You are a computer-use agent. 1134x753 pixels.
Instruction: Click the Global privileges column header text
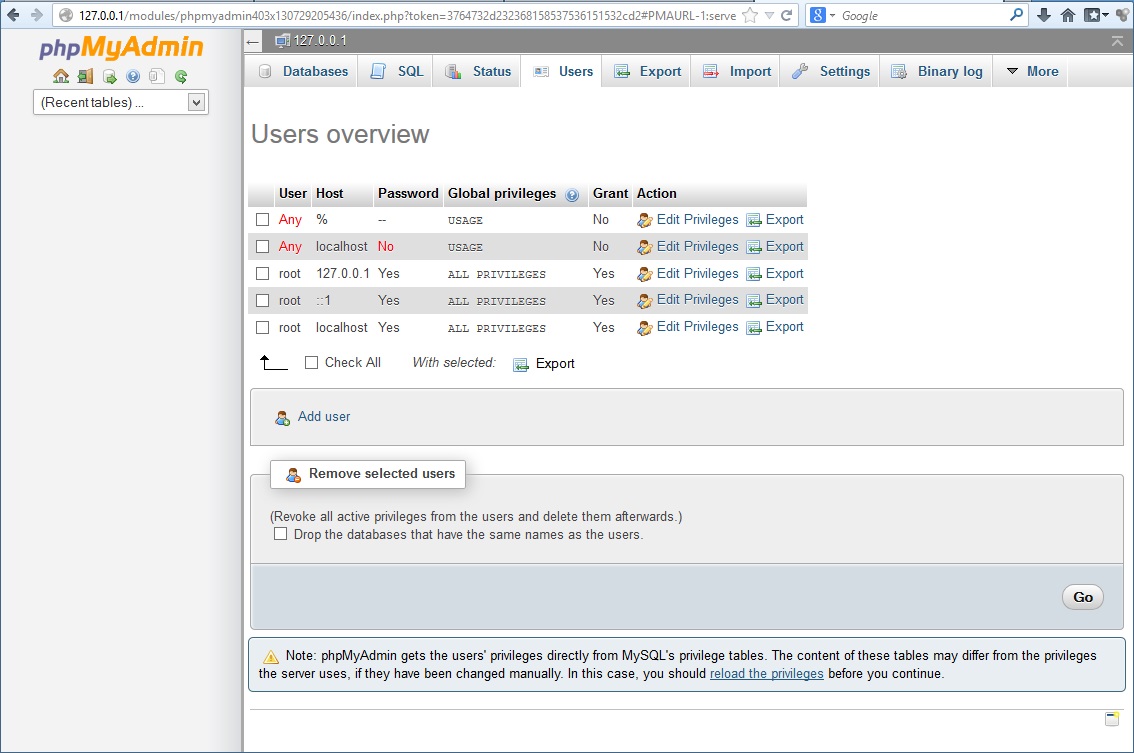502,194
